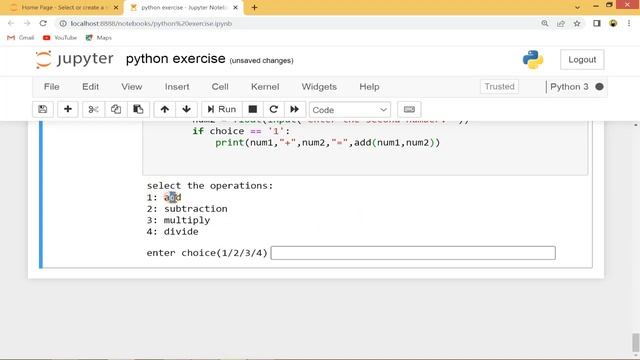Toggle the browser side panel
The width and height of the screenshot is (640, 360).
click(x=597, y=24)
